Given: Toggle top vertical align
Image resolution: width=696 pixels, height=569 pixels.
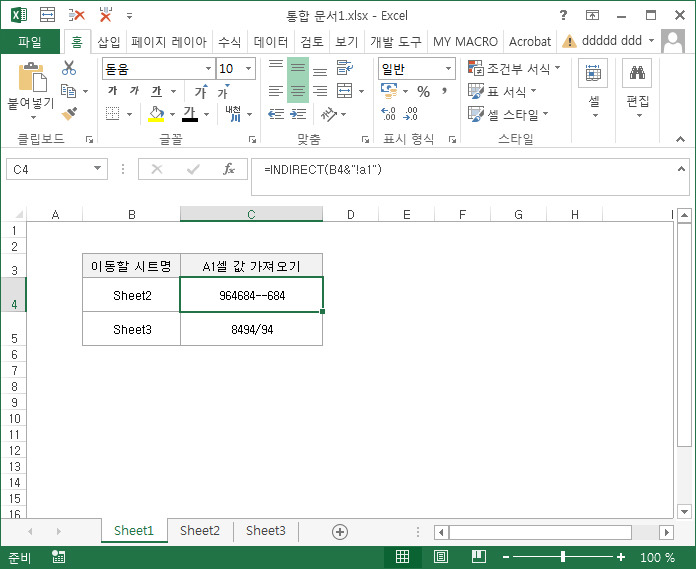Looking at the screenshot, I should click(x=276, y=67).
